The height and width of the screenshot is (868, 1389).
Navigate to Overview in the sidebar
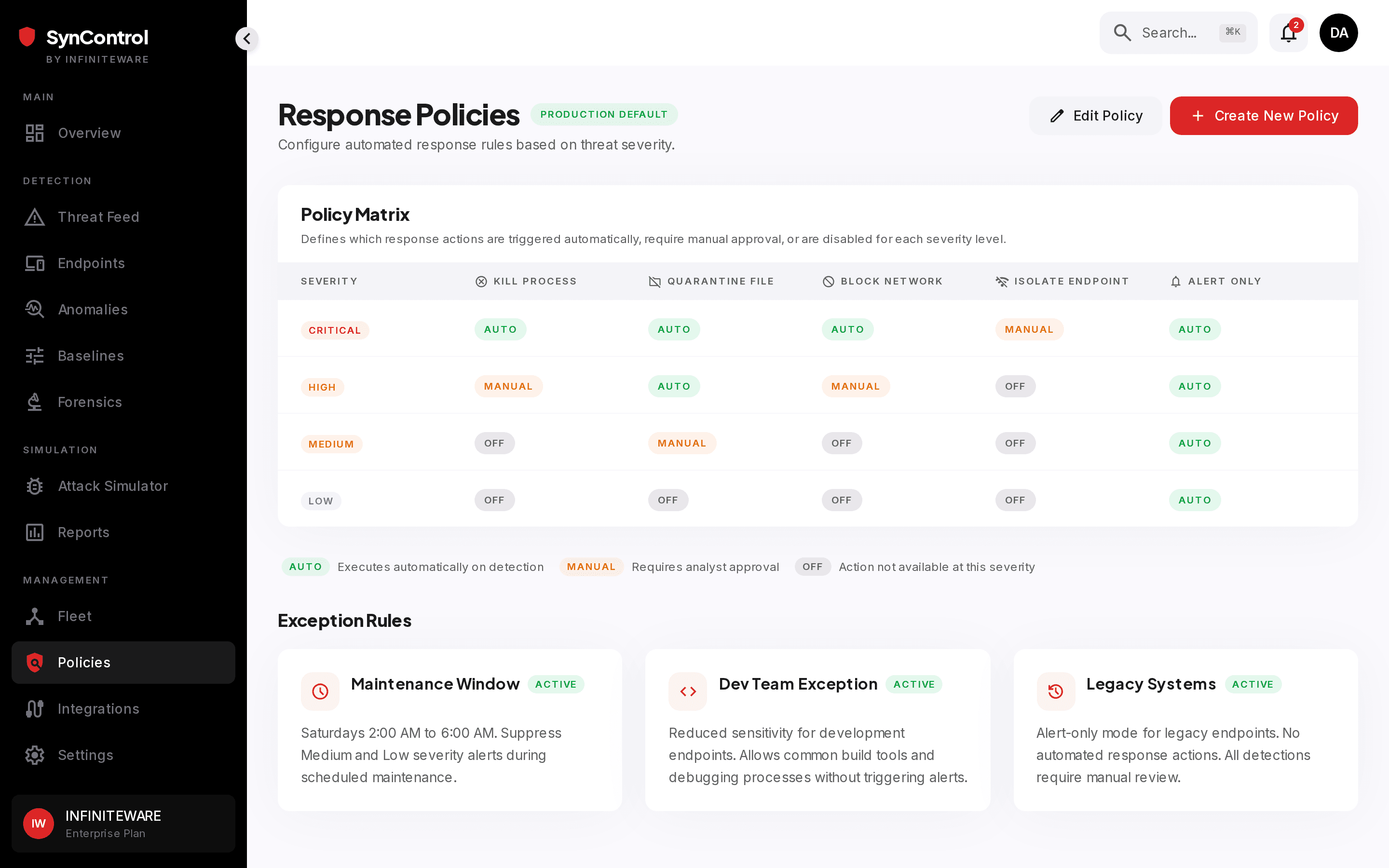pyautogui.click(x=123, y=133)
